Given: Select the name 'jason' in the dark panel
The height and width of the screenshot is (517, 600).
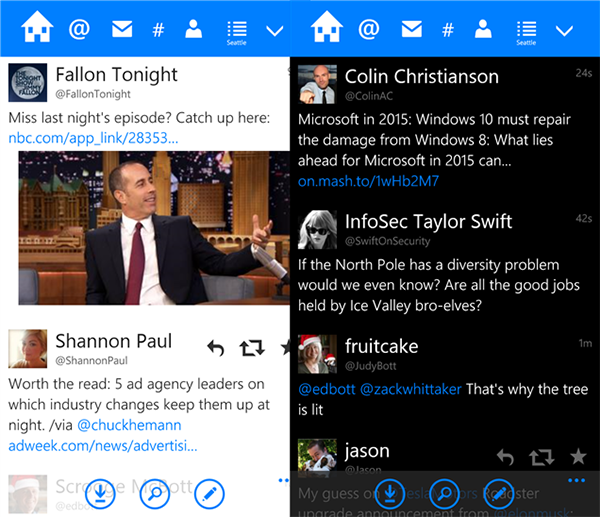Looking at the screenshot, I should tap(367, 451).
